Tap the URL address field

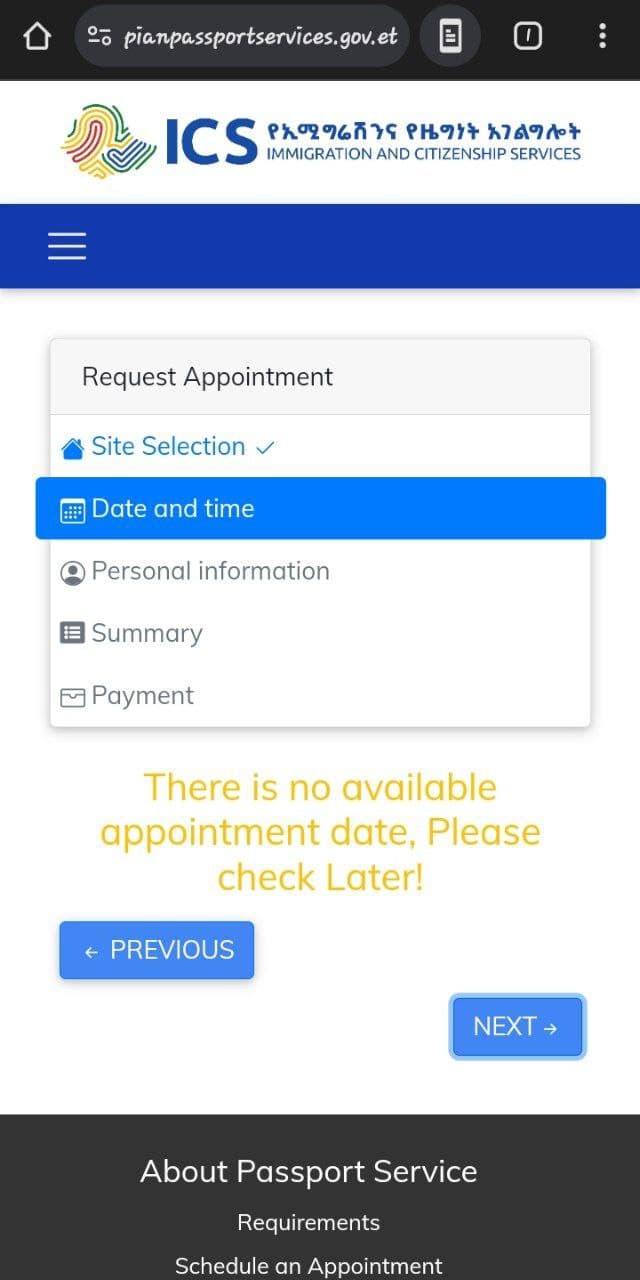coord(261,37)
